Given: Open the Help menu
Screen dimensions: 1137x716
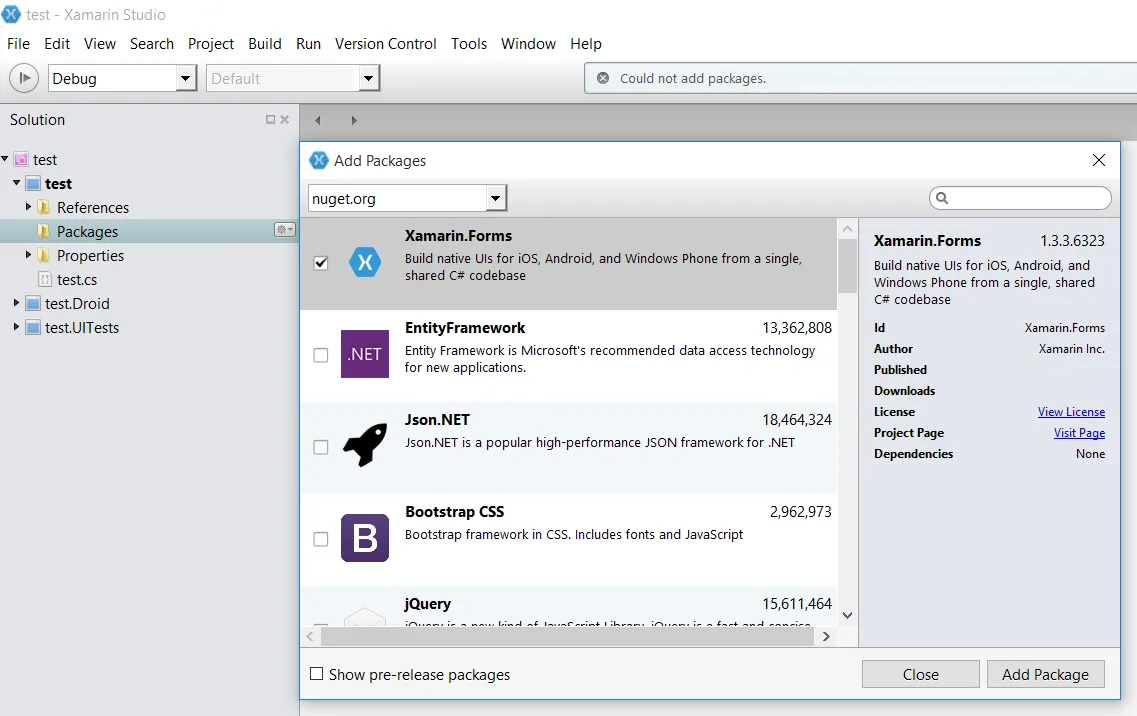Looking at the screenshot, I should 585,44.
